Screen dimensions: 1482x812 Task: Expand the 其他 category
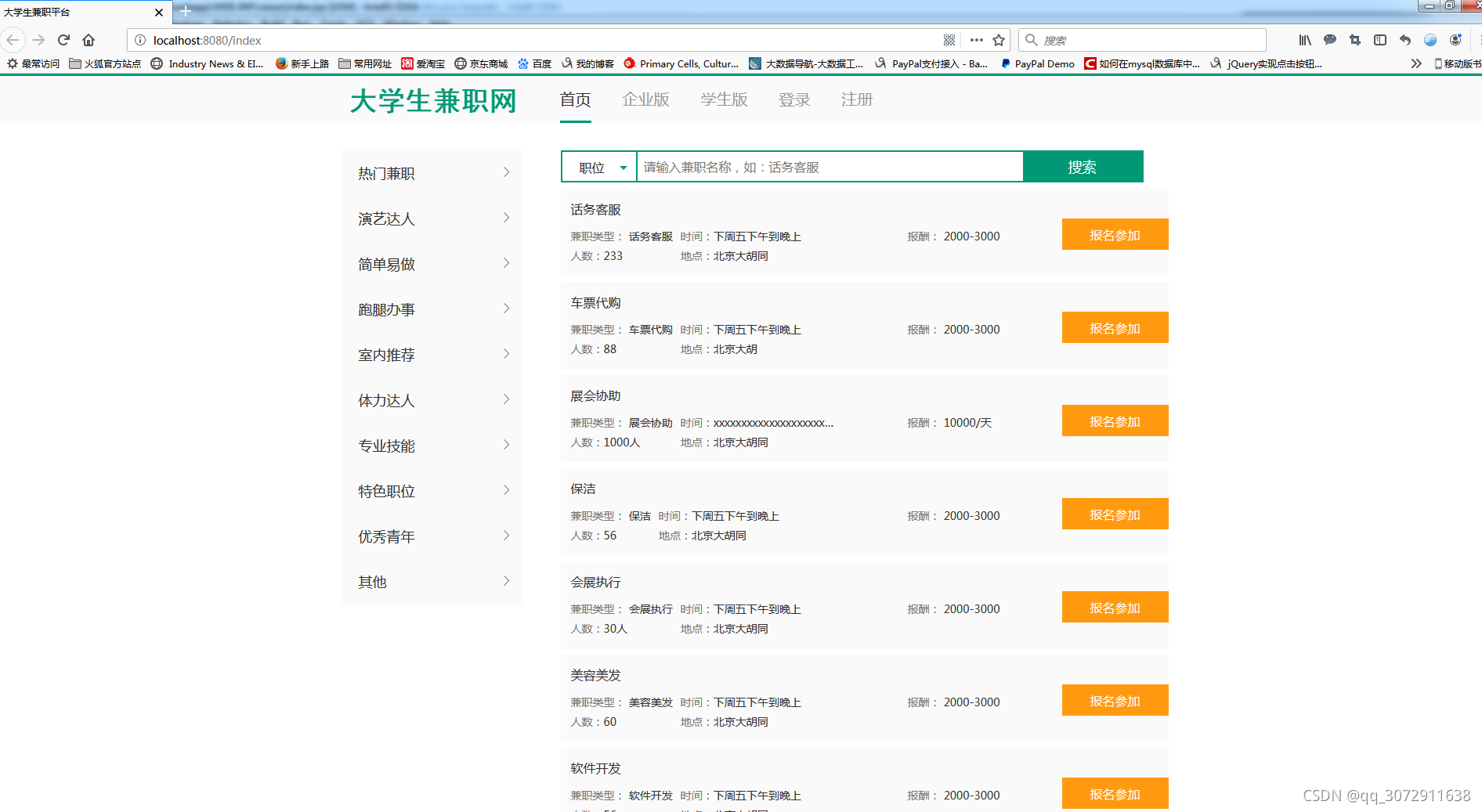(432, 582)
